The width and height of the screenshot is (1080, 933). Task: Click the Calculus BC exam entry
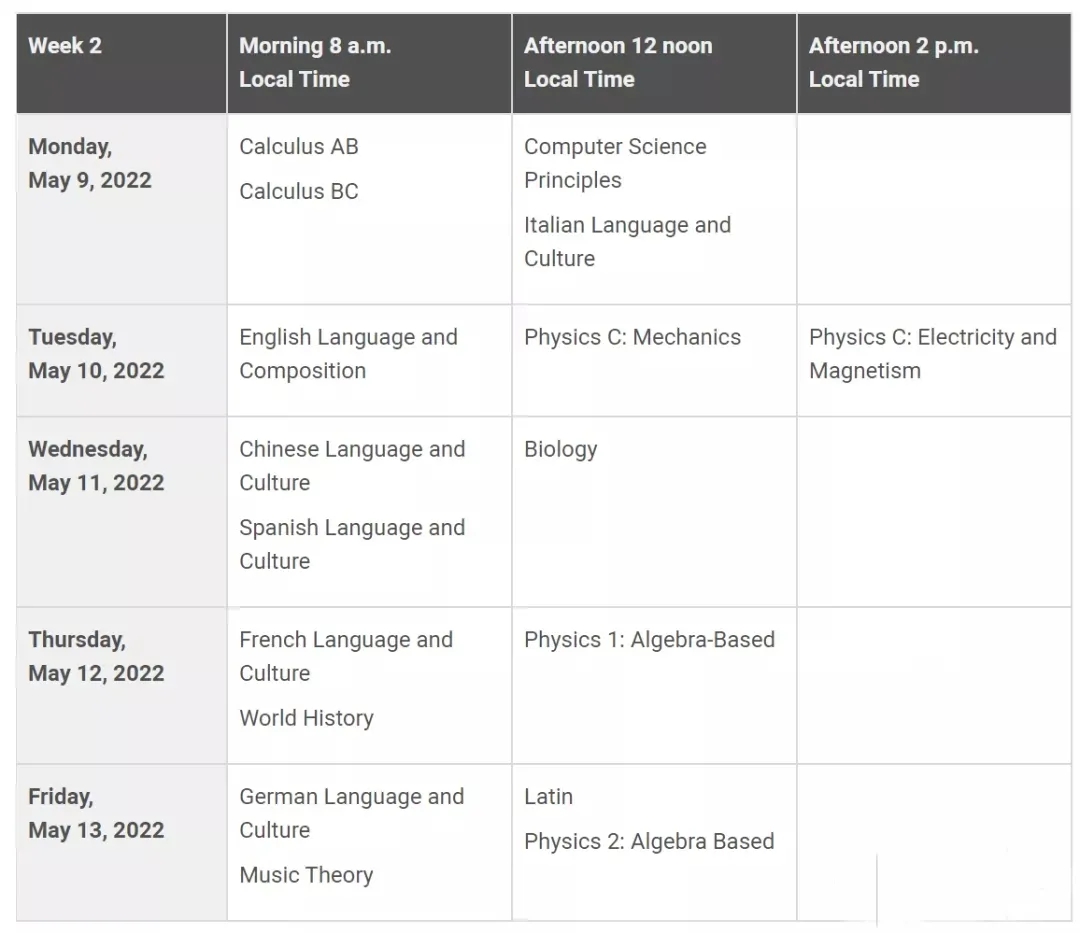pyautogui.click(x=299, y=191)
